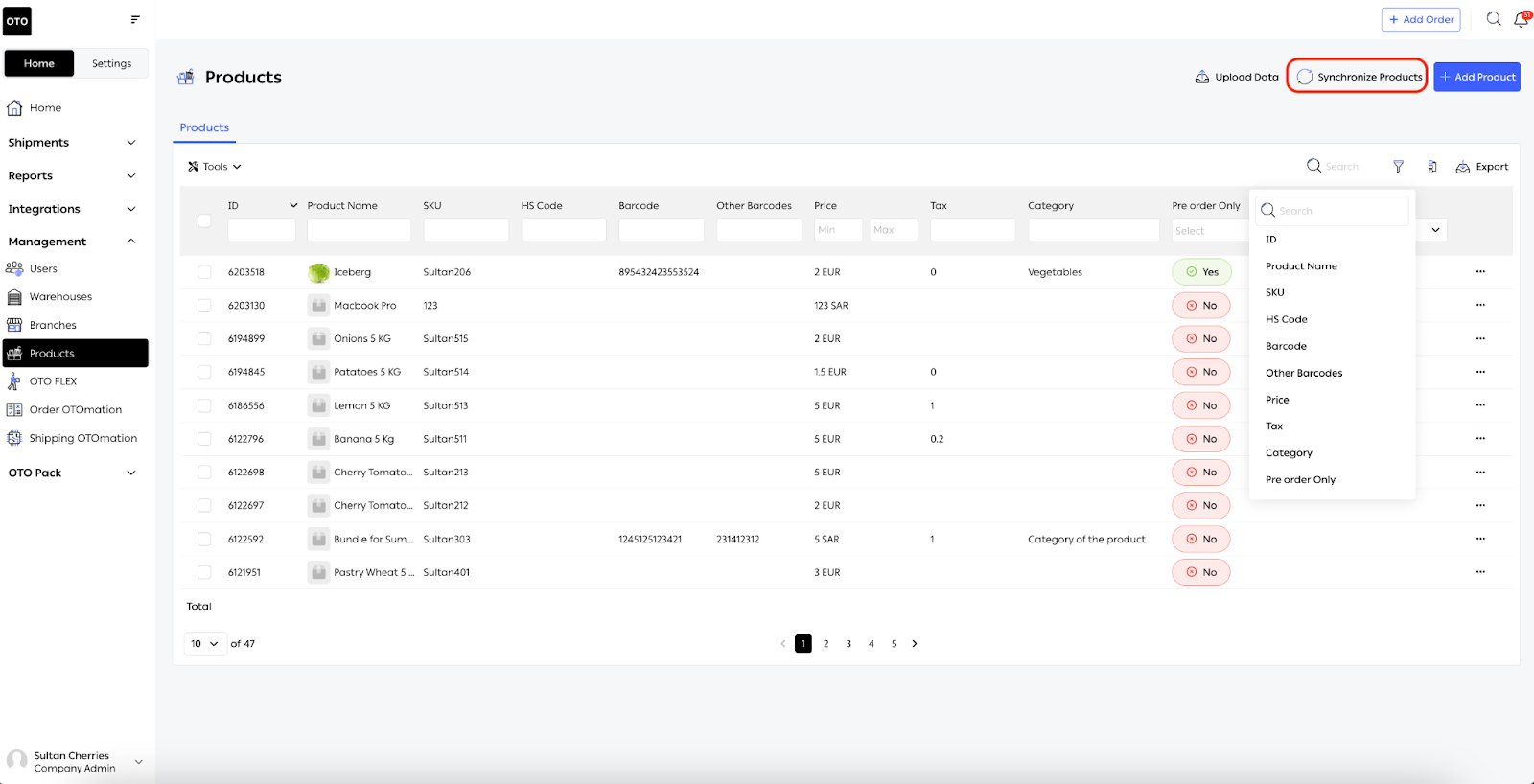The width and height of the screenshot is (1534, 784).
Task: Go to next page arrow
Action: pos(915,644)
